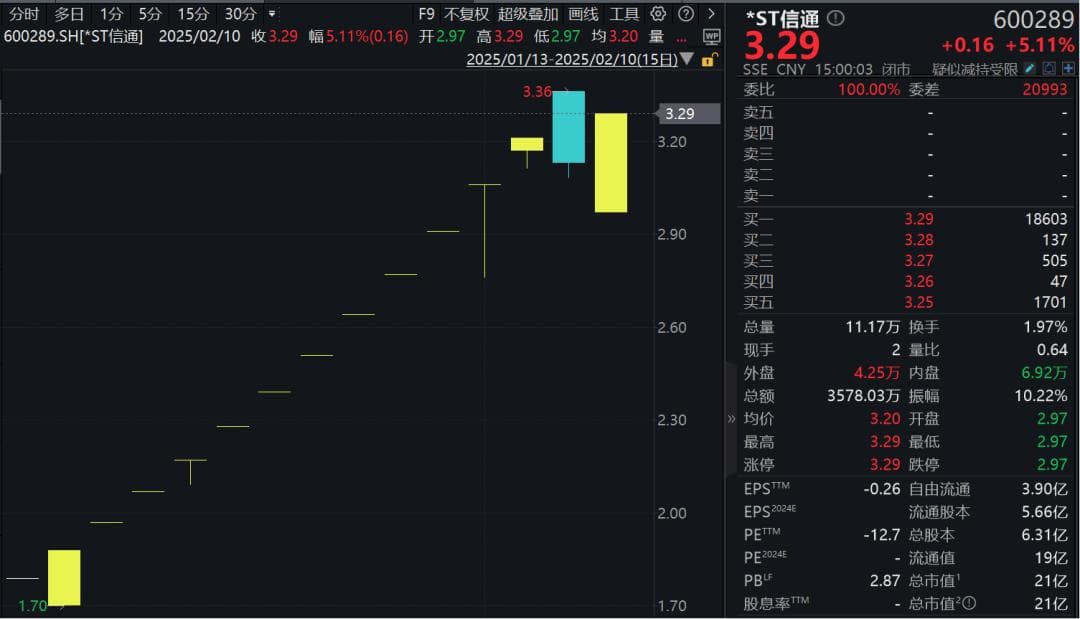Click 委比 value 100.00%
This screenshot has width=1080, height=619.
[869, 90]
